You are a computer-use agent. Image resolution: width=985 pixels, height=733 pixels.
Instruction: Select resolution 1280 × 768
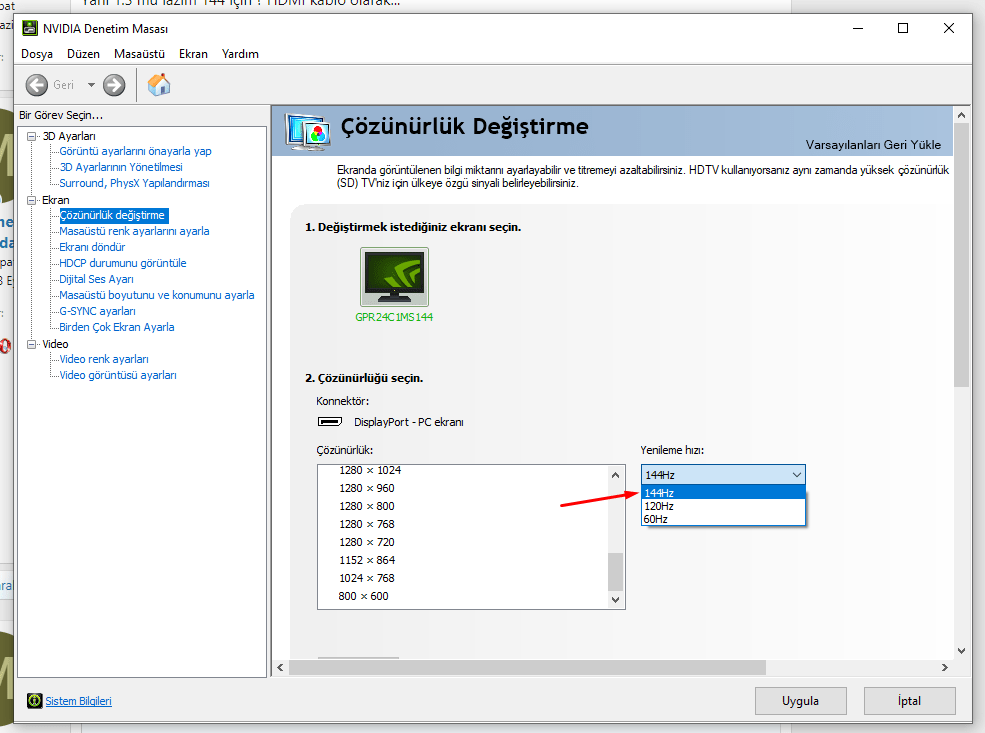(x=367, y=524)
